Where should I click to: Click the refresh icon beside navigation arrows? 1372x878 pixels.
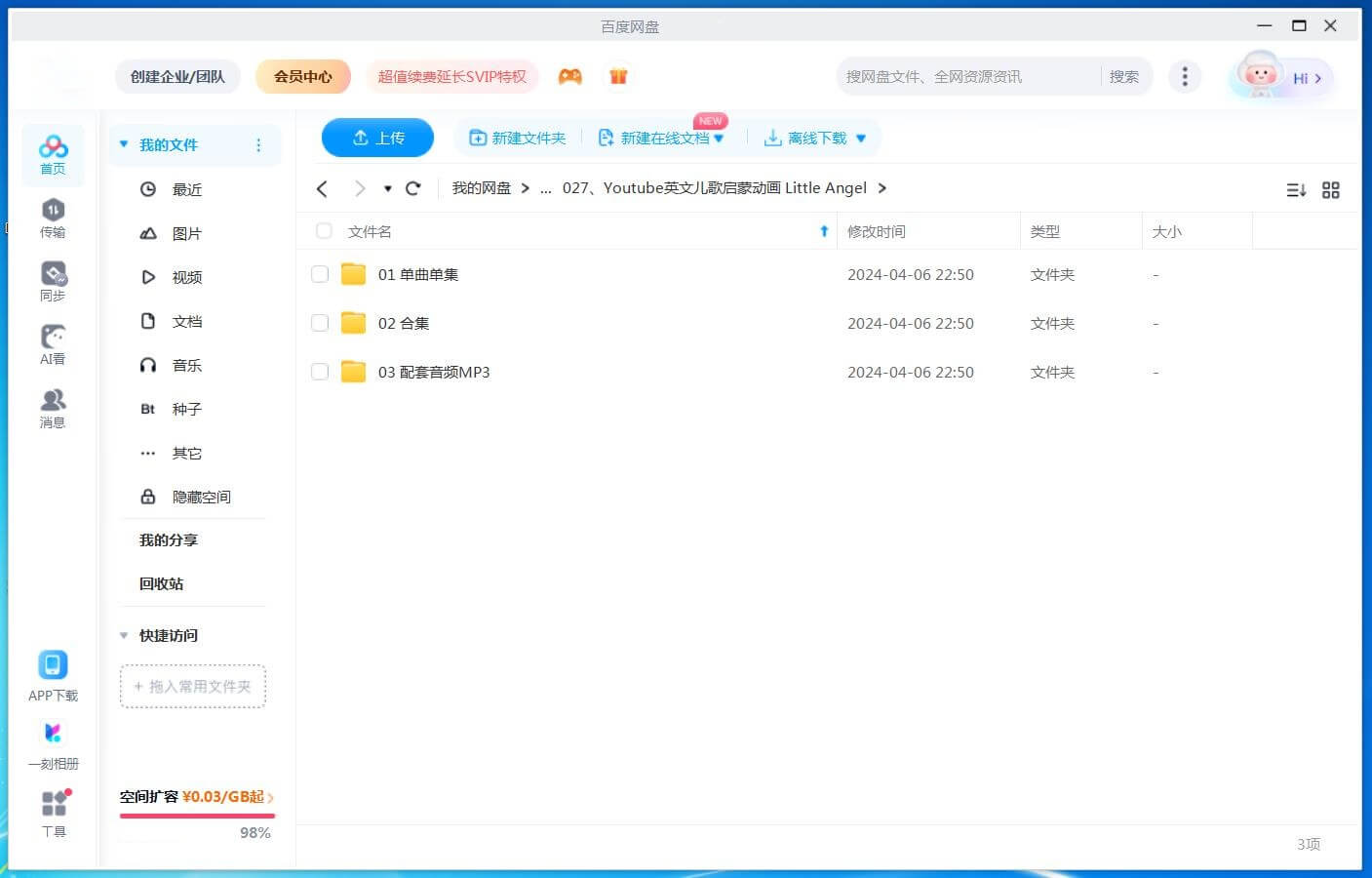(x=413, y=188)
